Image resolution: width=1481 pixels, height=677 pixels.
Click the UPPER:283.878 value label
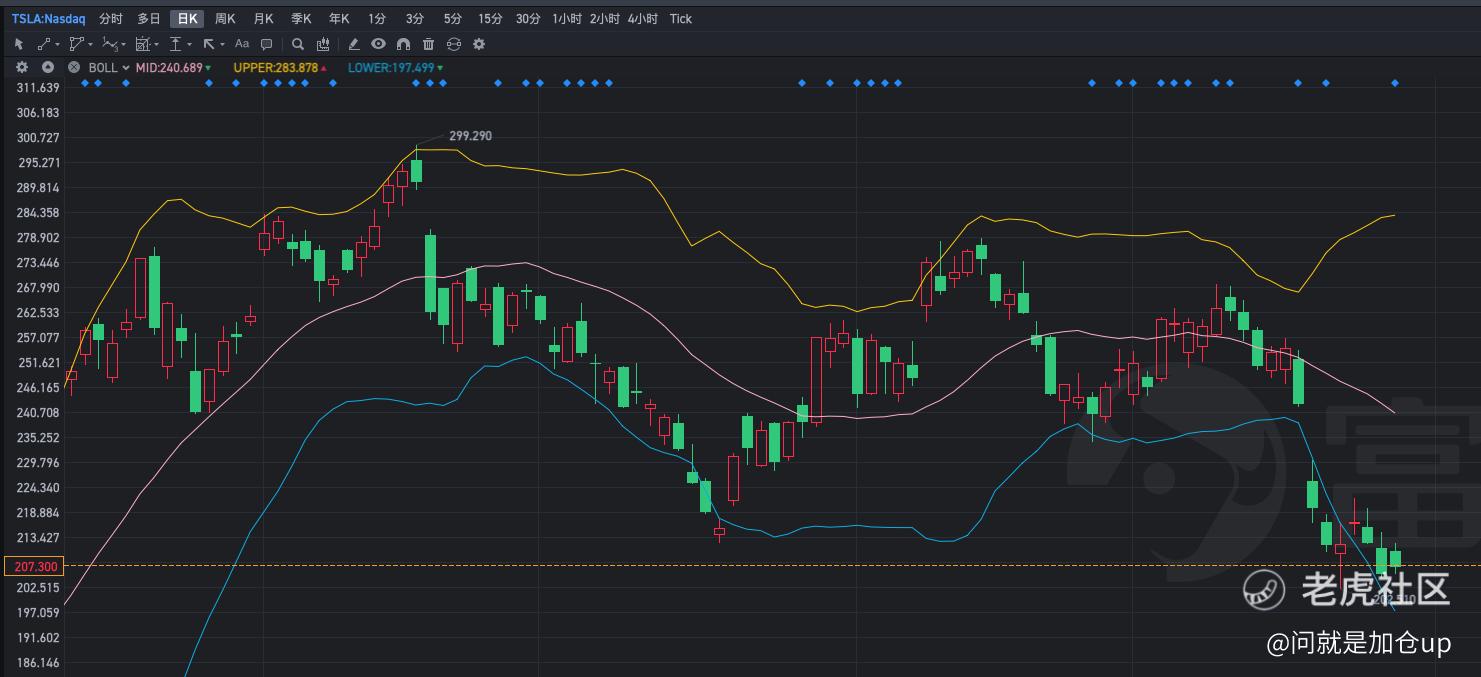click(275, 67)
